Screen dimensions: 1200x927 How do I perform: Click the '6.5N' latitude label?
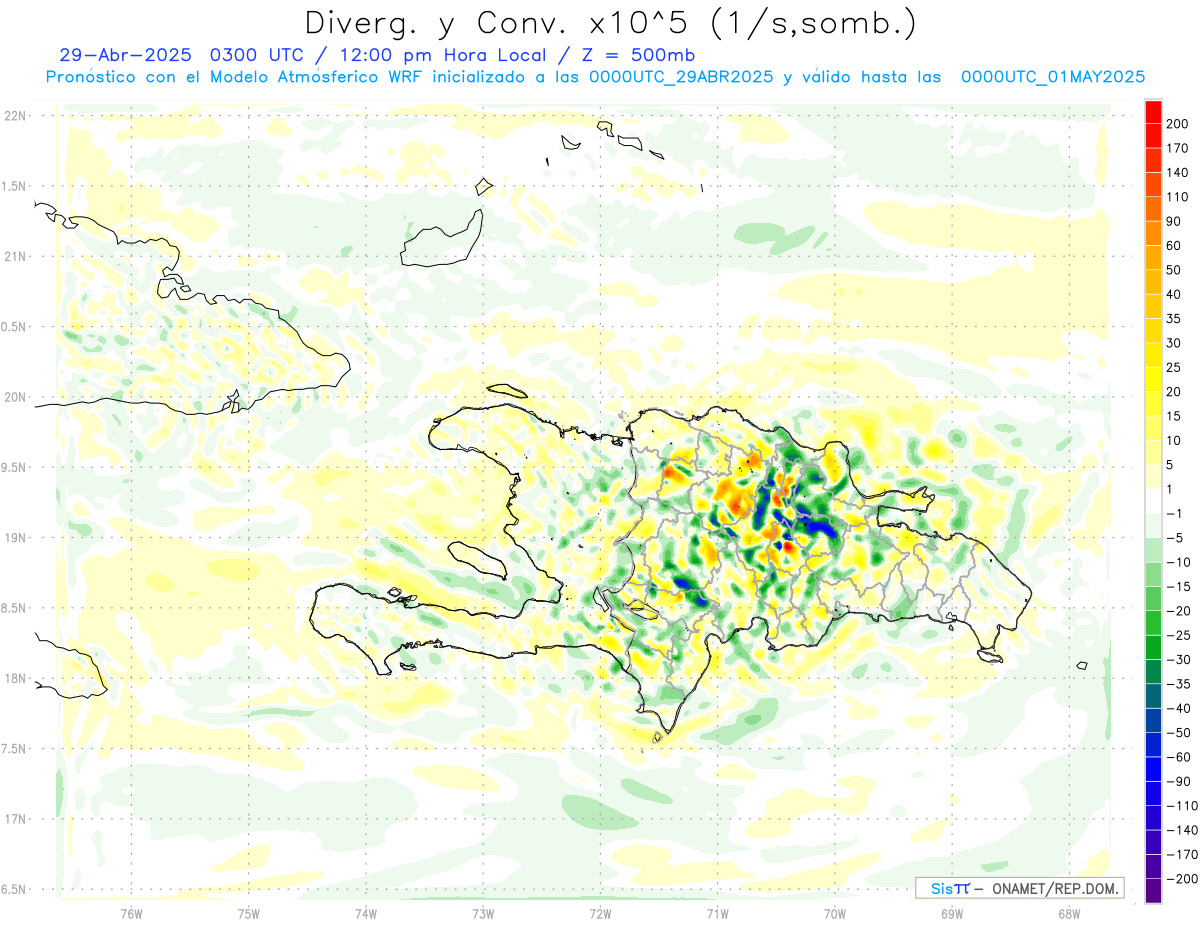click(x=14, y=889)
